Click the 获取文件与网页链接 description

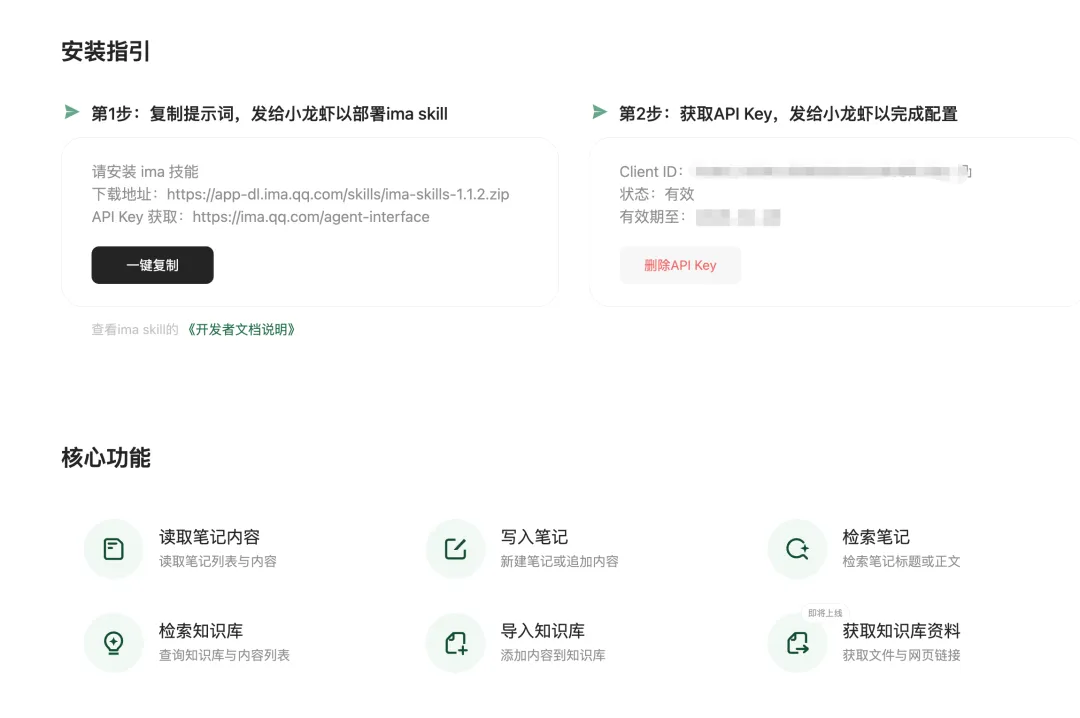[902, 655]
